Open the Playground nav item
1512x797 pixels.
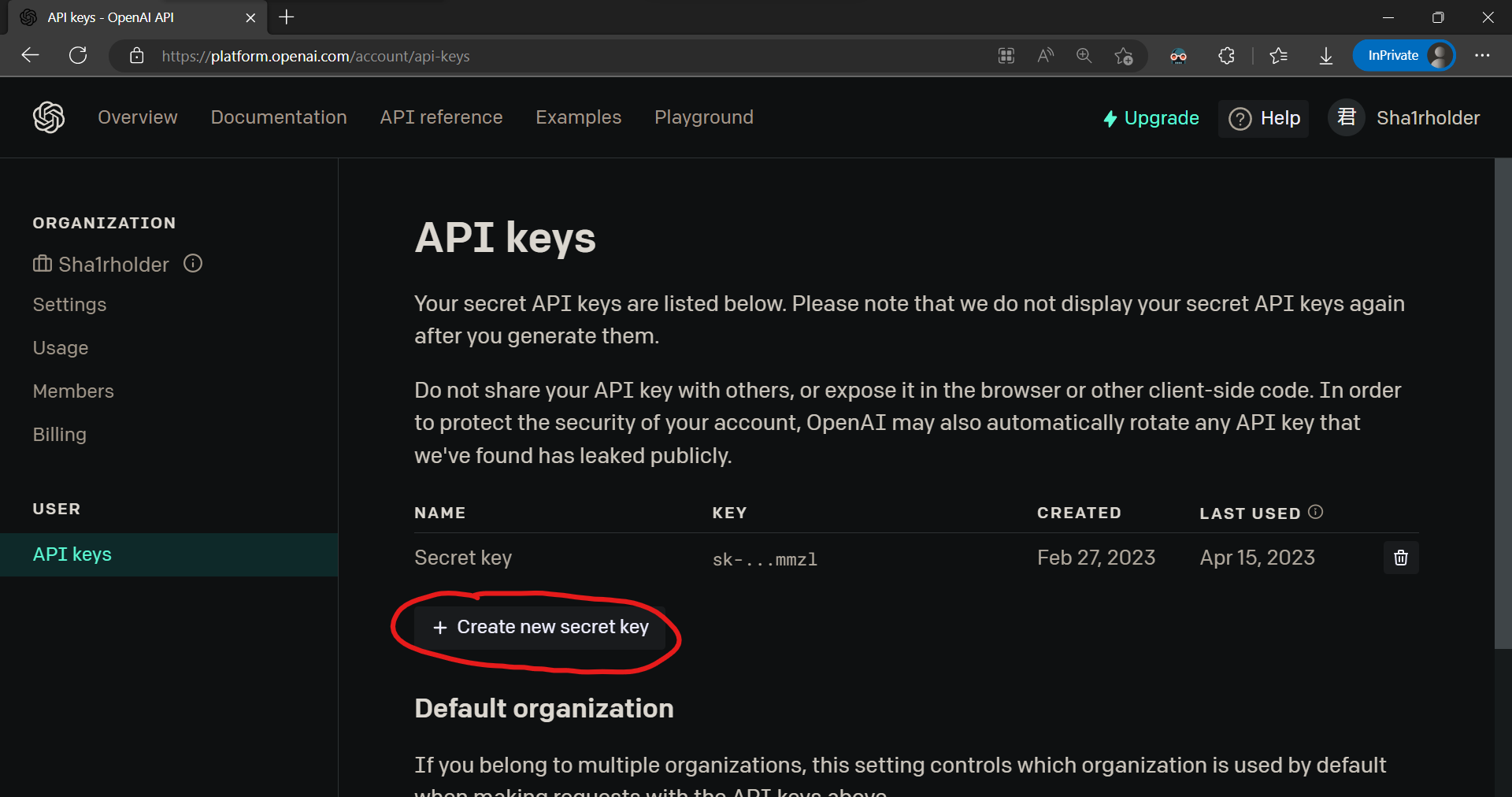click(x=704, y=117)
